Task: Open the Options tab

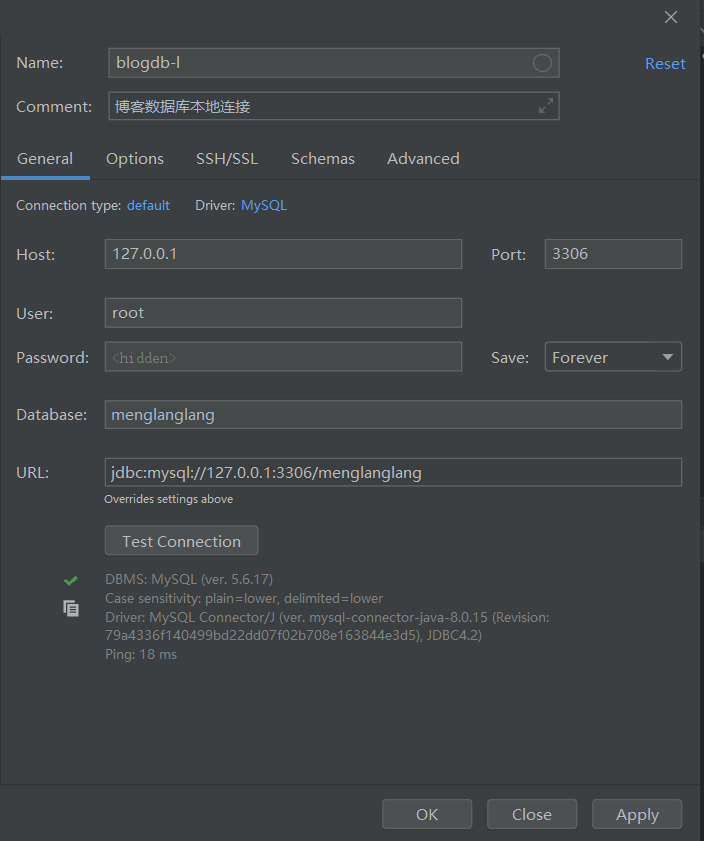Action: [135, 159]
